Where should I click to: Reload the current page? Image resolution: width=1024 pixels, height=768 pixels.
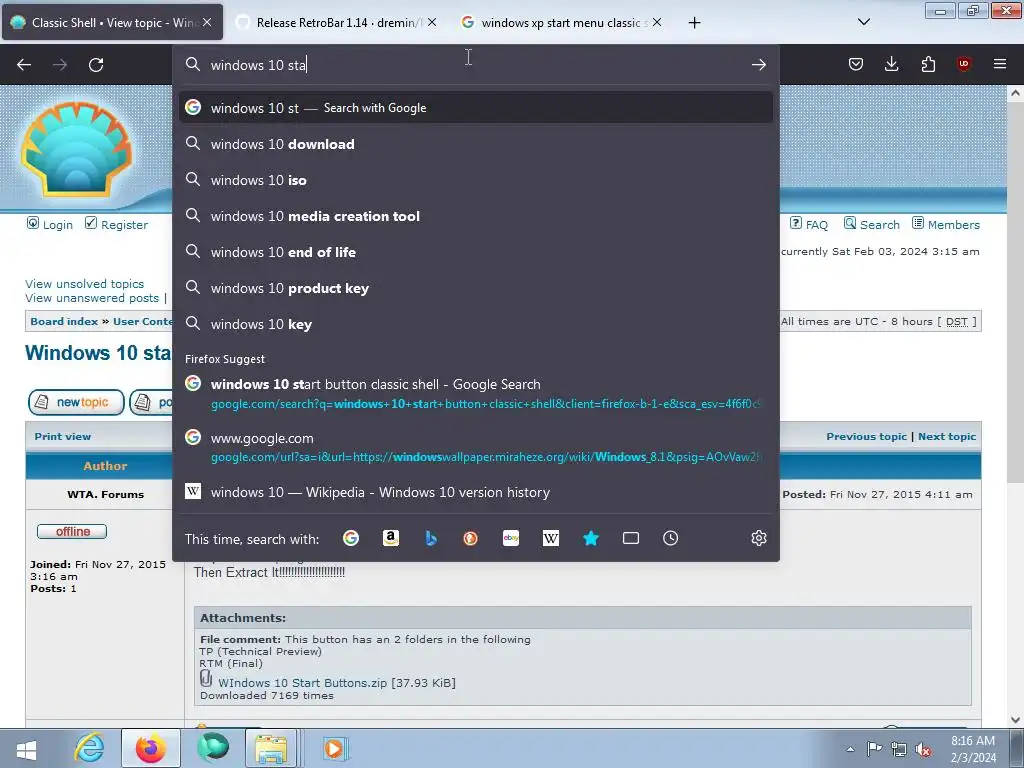pos(96,65)
